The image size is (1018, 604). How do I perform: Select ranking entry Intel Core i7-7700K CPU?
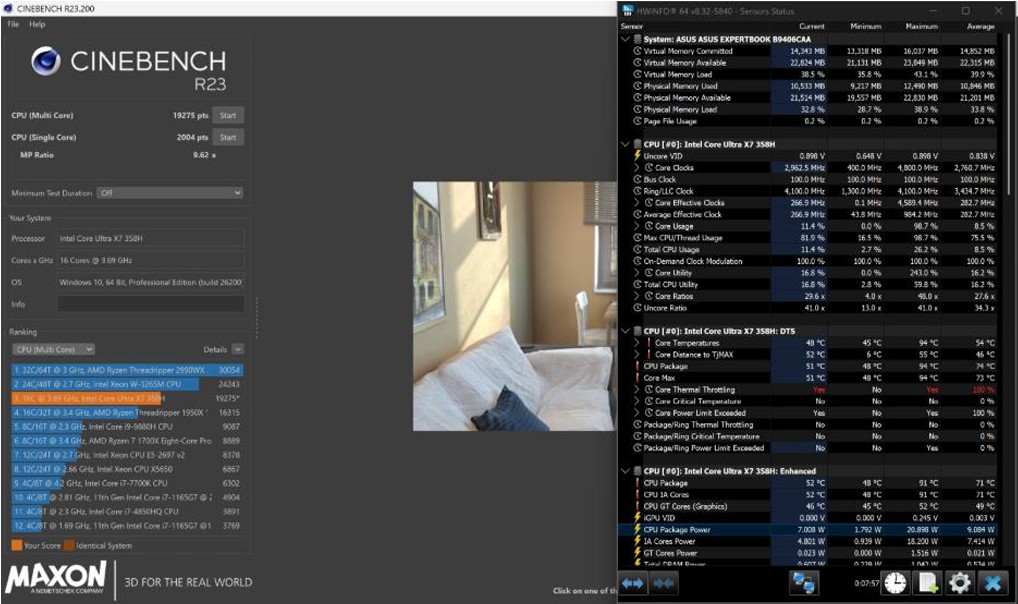point(127,483)
